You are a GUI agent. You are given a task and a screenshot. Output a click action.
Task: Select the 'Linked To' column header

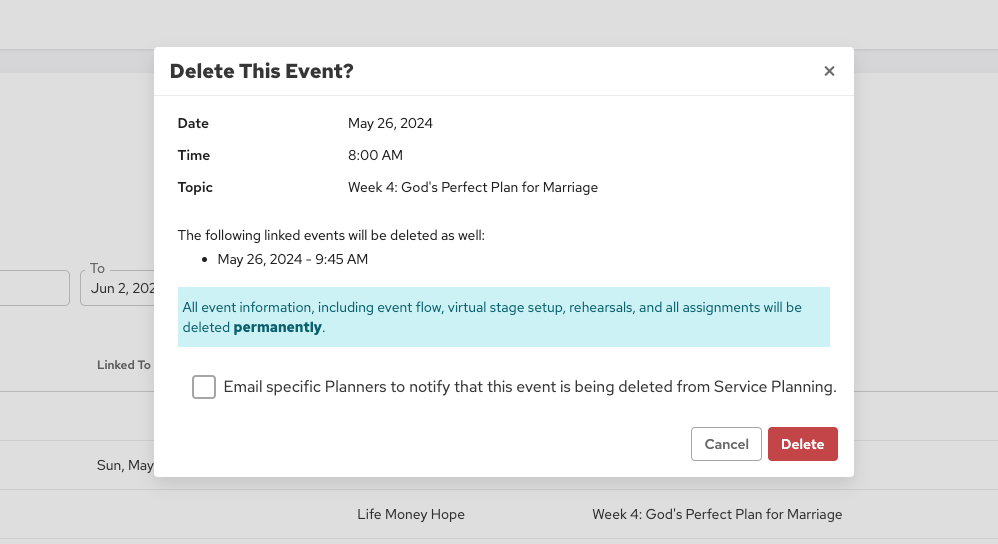tap(124, 365)
